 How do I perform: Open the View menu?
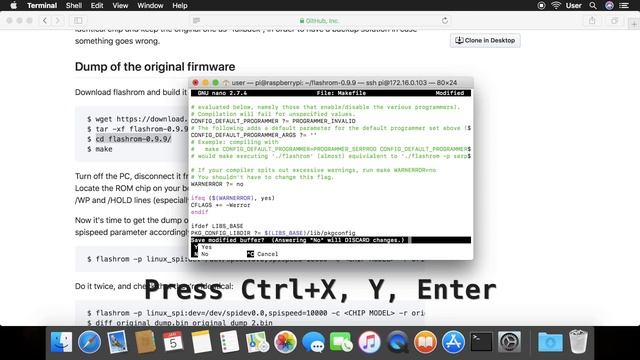coord(120,6)
